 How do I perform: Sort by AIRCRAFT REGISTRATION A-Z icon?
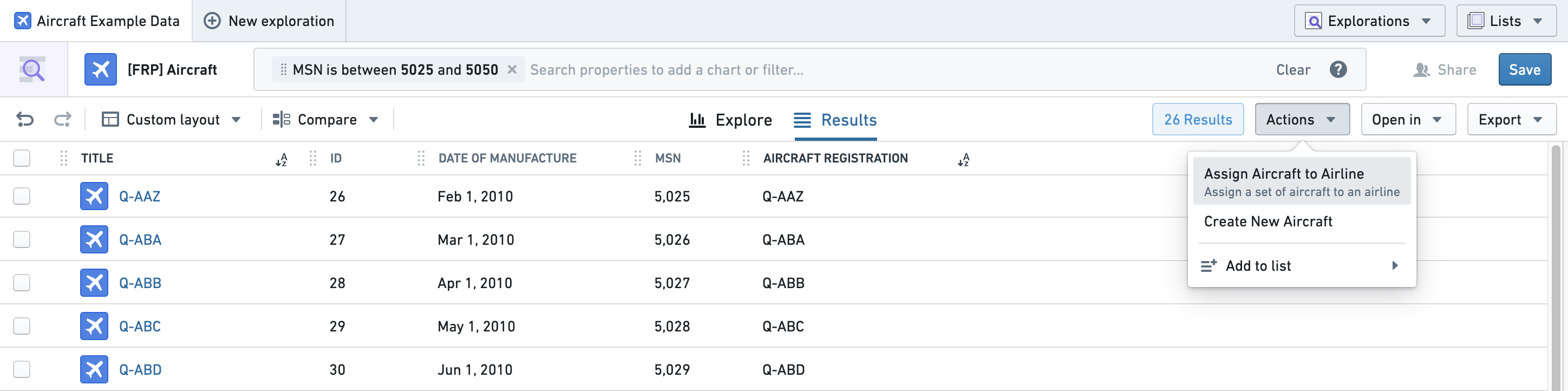tap(963, 160)
